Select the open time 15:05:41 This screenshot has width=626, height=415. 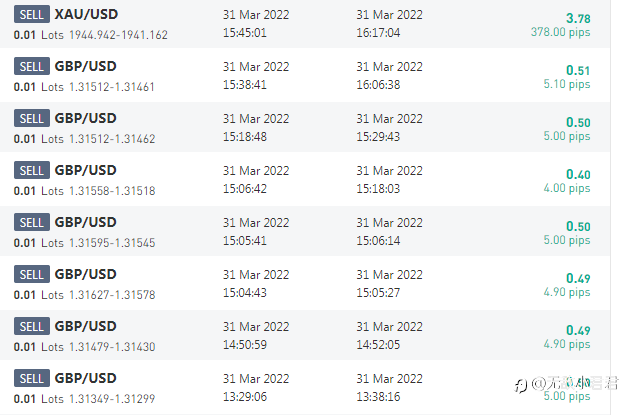pos(244,241)
